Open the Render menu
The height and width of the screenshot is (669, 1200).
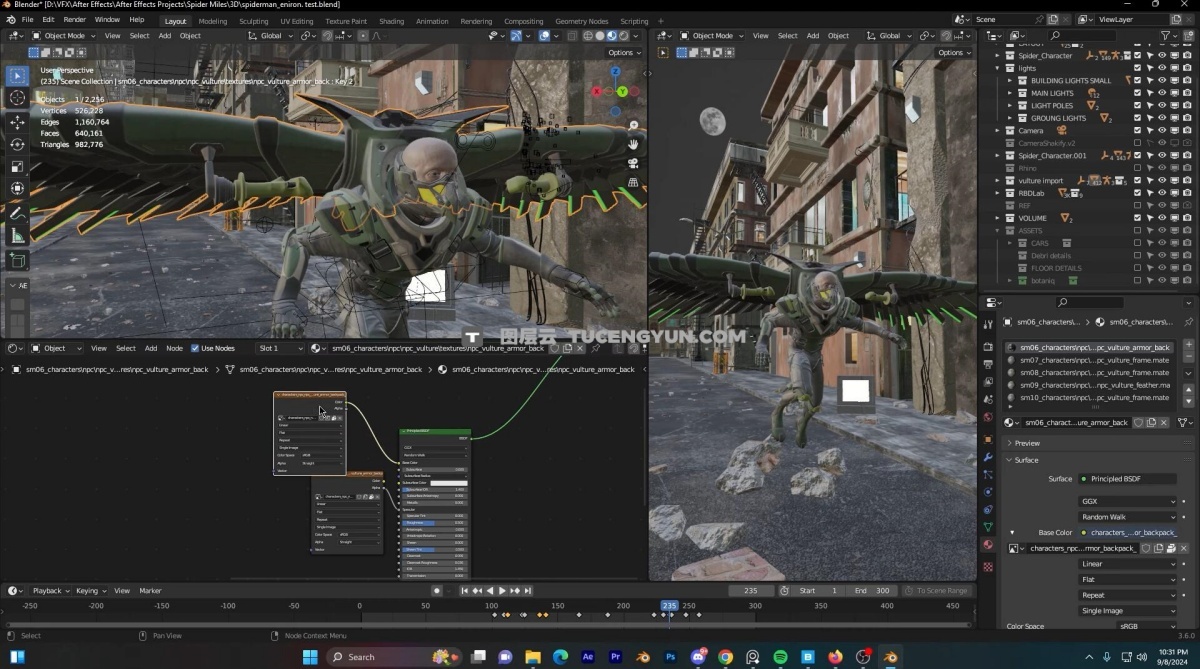click(75, 20)
